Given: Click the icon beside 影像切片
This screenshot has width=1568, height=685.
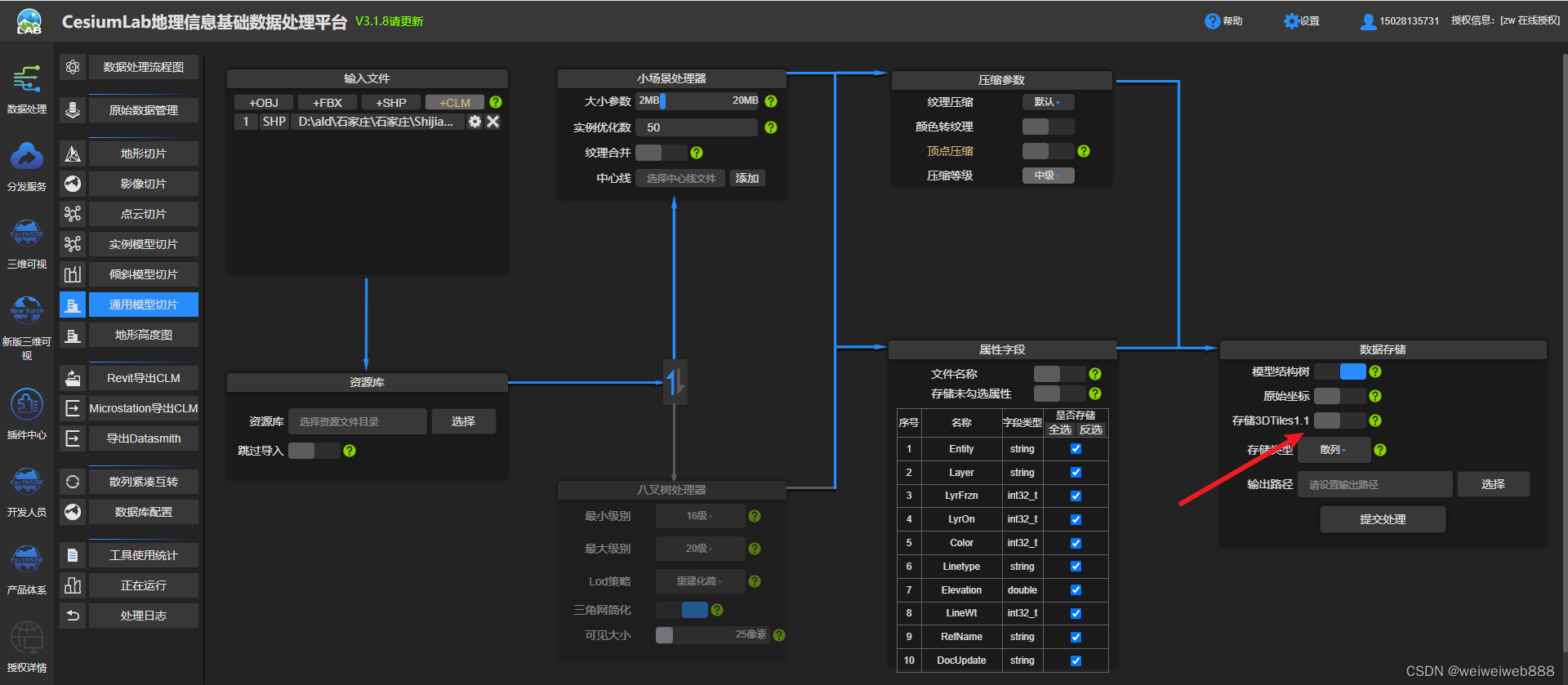Looking at the screenshot, I should (x=73, y=184).
